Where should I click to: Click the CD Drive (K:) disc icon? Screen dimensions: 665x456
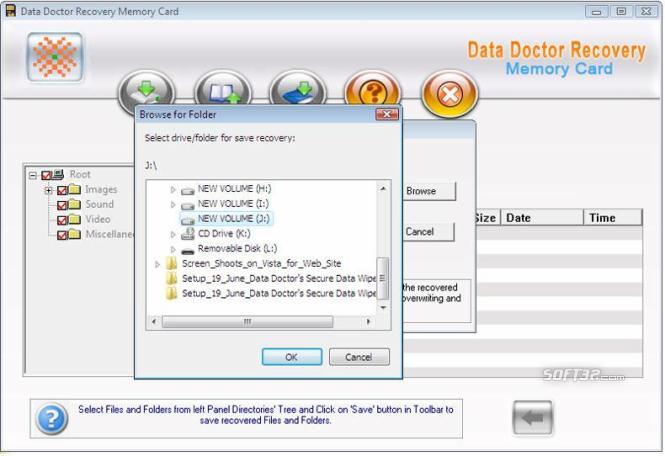187,234
